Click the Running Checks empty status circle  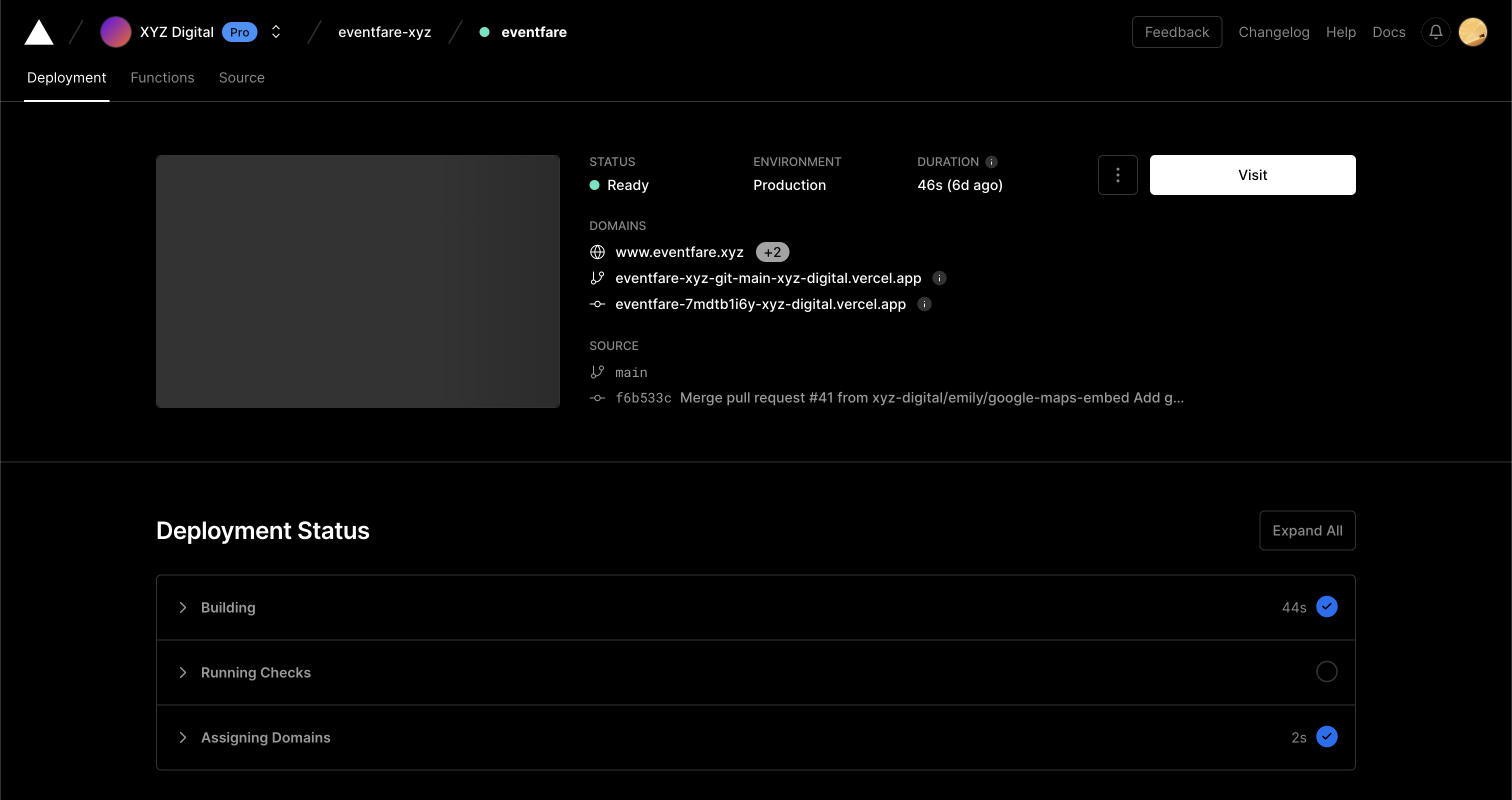[x=1326, y=671]
